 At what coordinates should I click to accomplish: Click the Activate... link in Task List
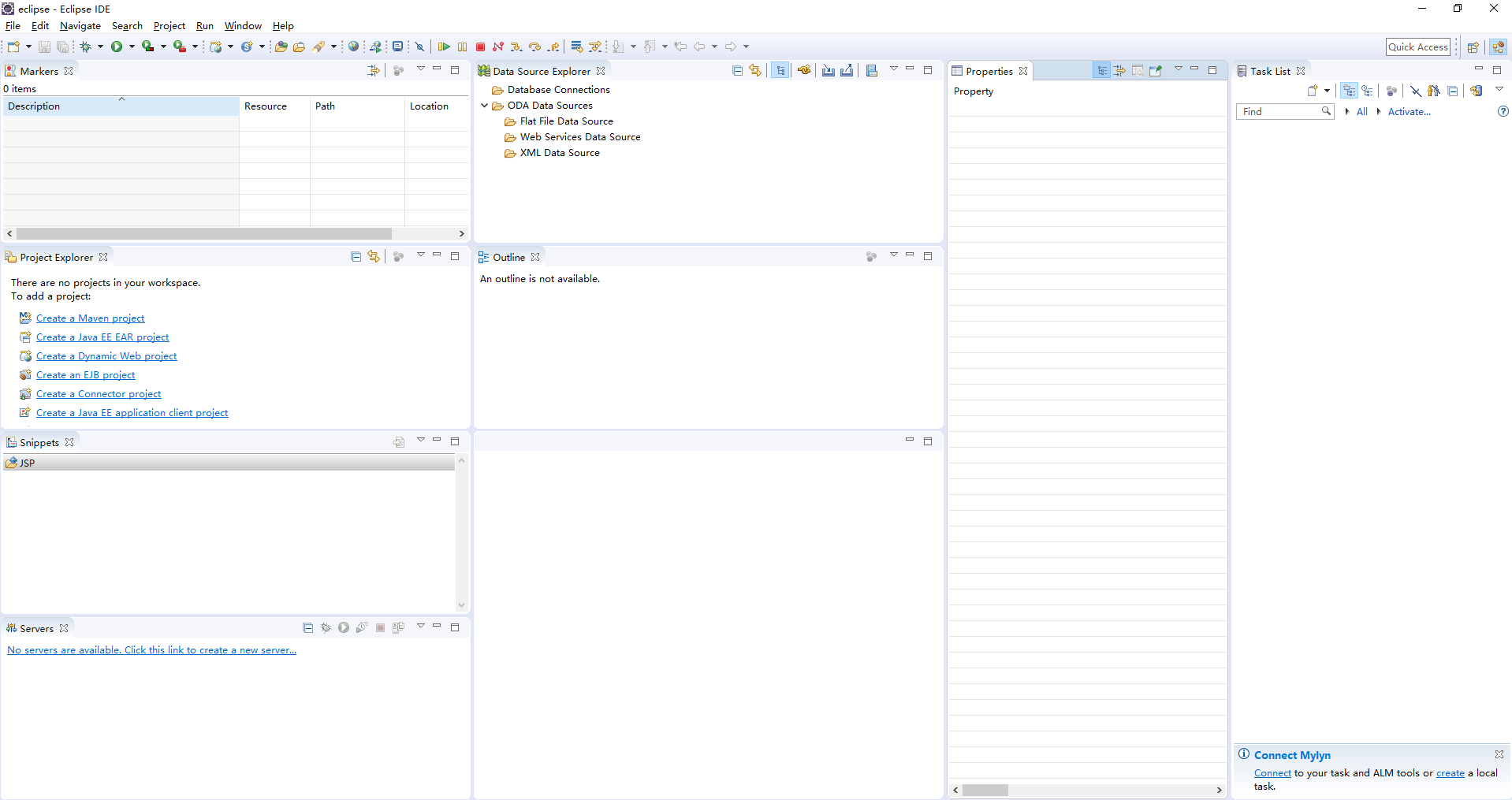tap(1410, 112)
